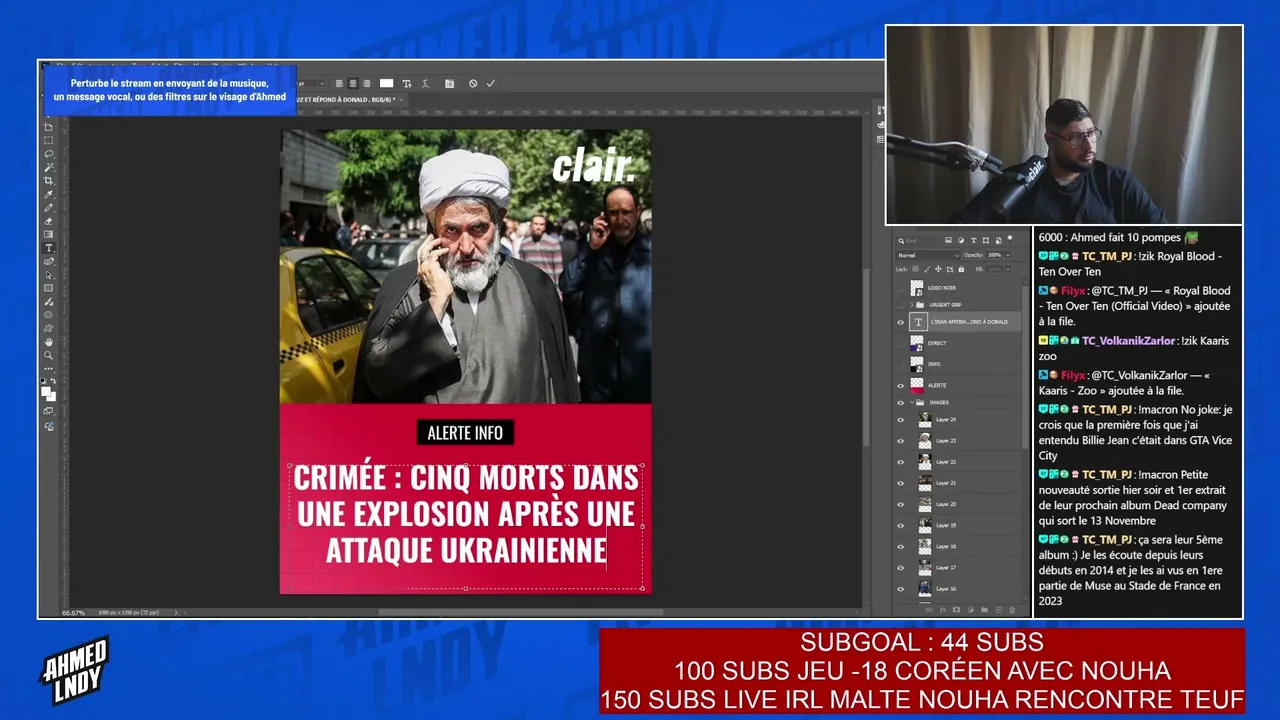The height and width of the screenshot is (720, 1280).
Task: Hide the L'IRAN text layer
Action: (900, 322)
